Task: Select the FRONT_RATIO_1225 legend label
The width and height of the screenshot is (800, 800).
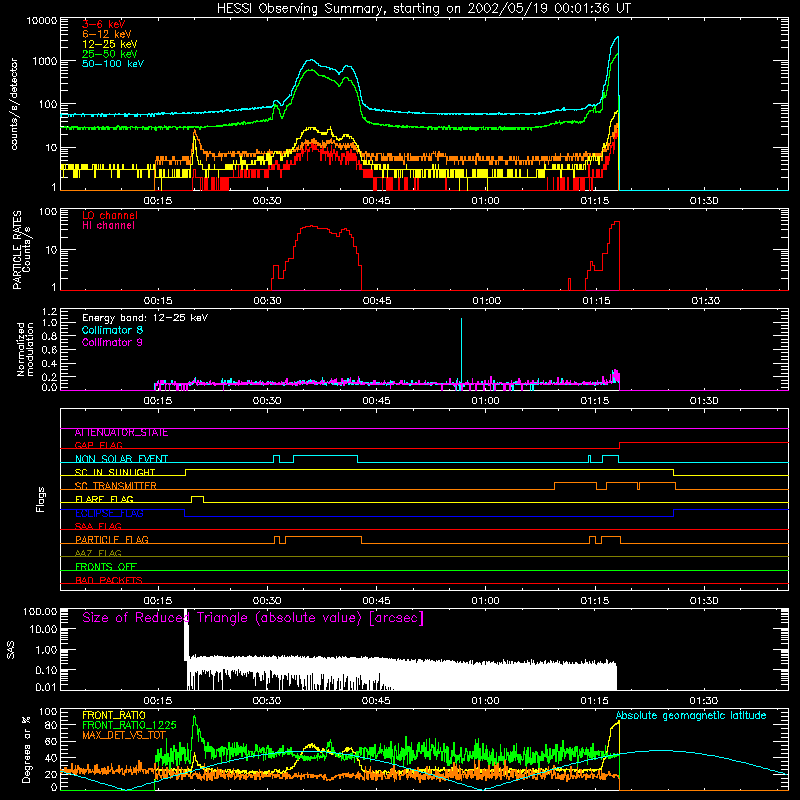Action: pyautogui.click(x=129, y=725)
